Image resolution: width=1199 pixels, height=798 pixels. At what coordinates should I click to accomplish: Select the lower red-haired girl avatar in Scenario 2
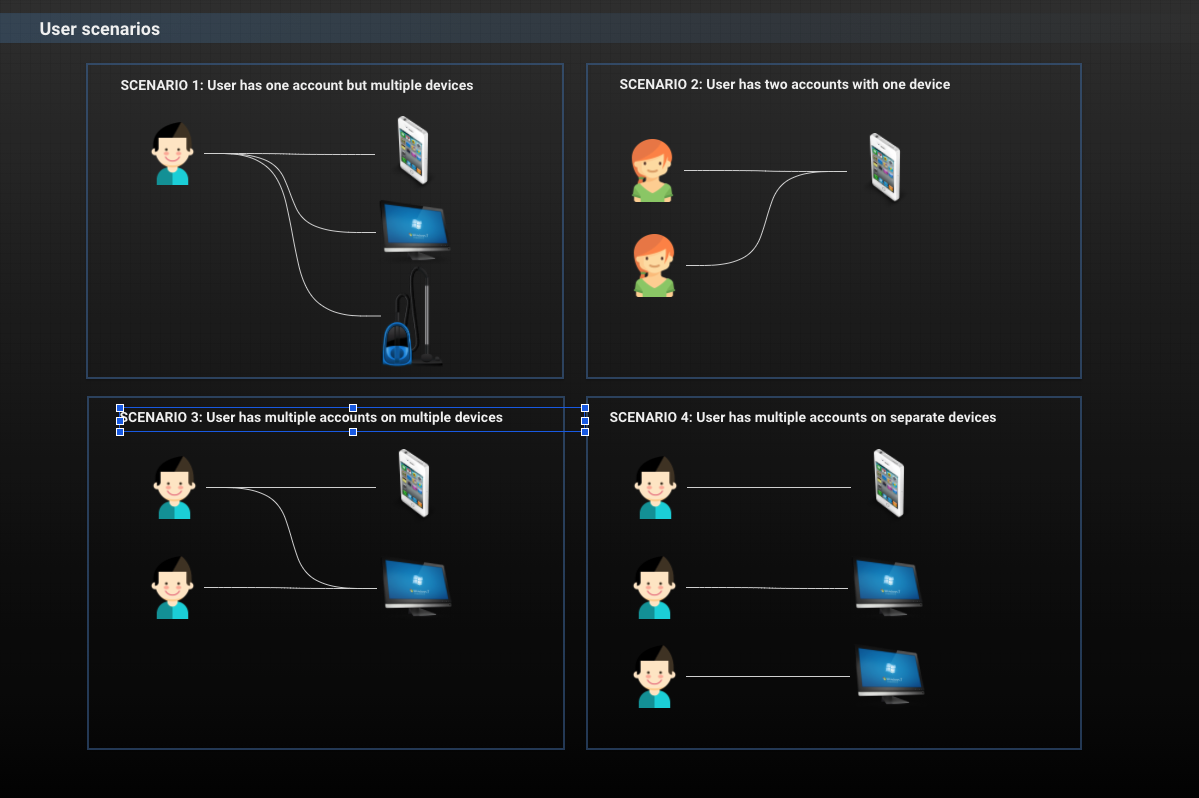point(654,265)
